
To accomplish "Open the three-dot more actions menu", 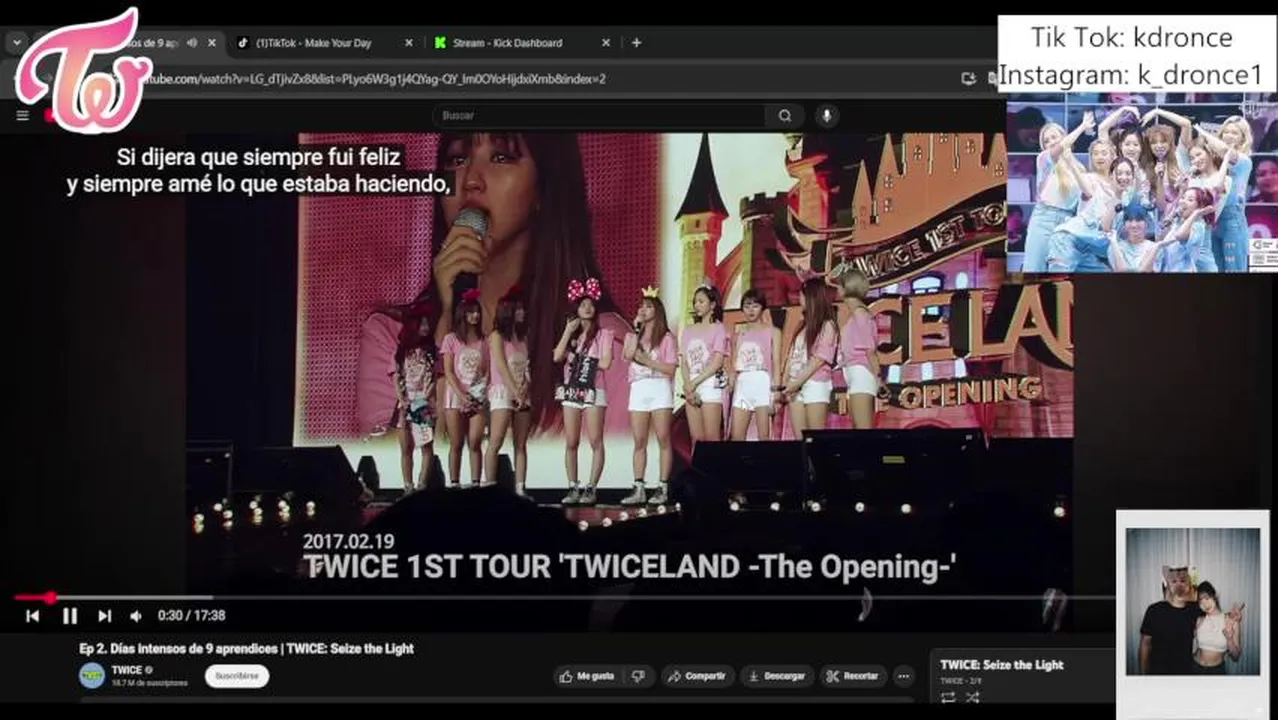I will 903,676.
